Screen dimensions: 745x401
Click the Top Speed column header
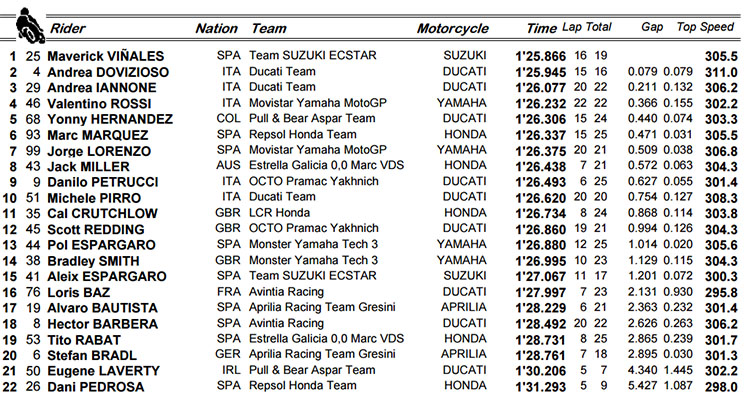click(705, 27)
